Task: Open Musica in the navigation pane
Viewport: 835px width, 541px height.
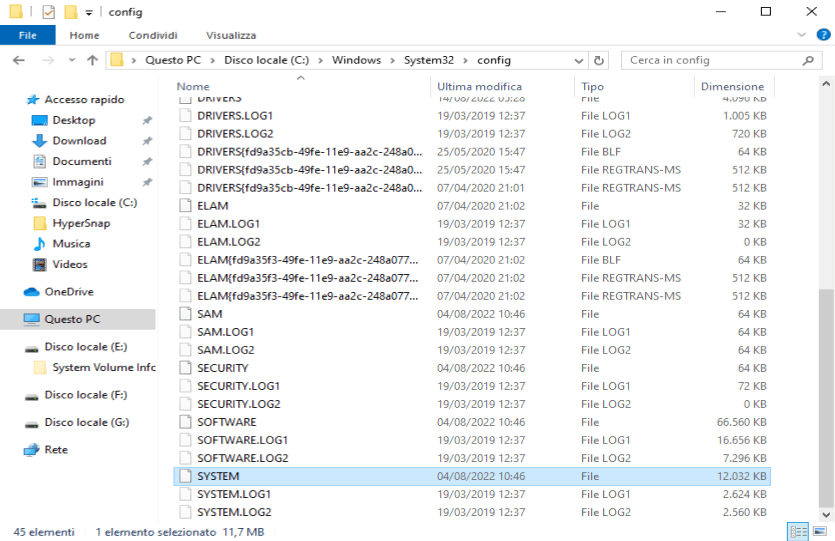Action: pyautogui.click(x=71, y=244)
